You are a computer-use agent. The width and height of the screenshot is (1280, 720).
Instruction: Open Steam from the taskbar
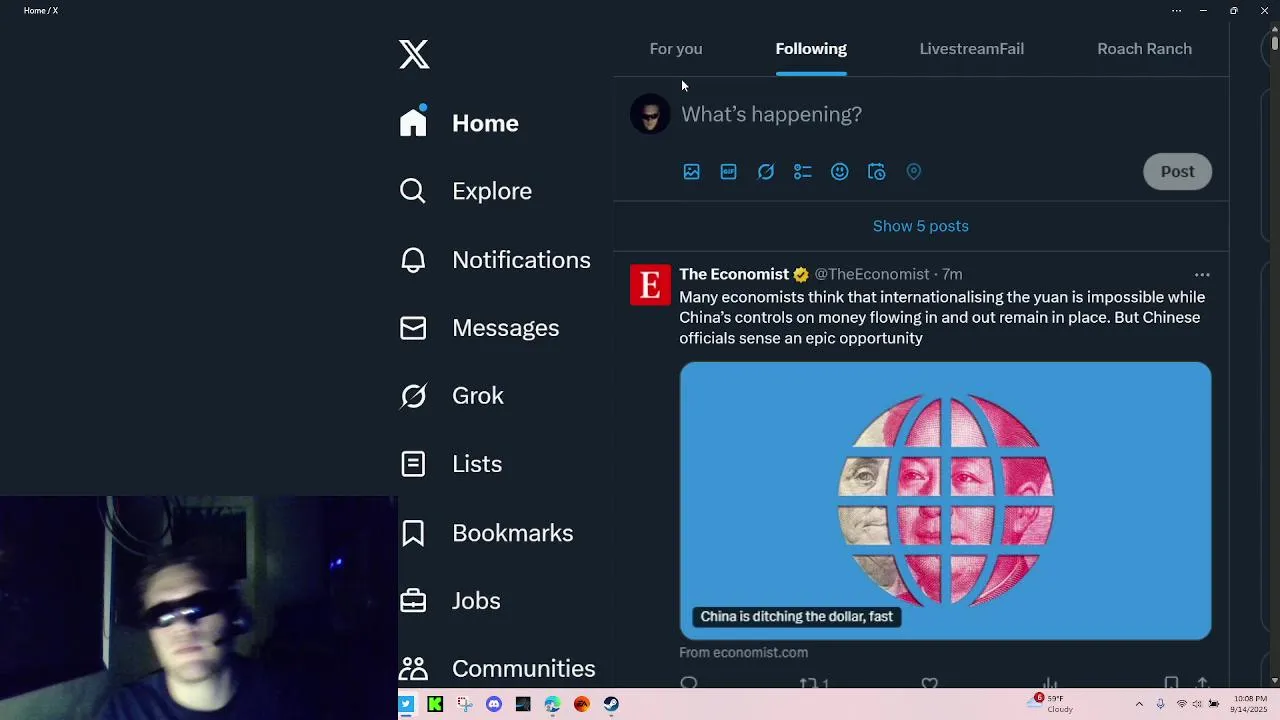pos(611,704)
